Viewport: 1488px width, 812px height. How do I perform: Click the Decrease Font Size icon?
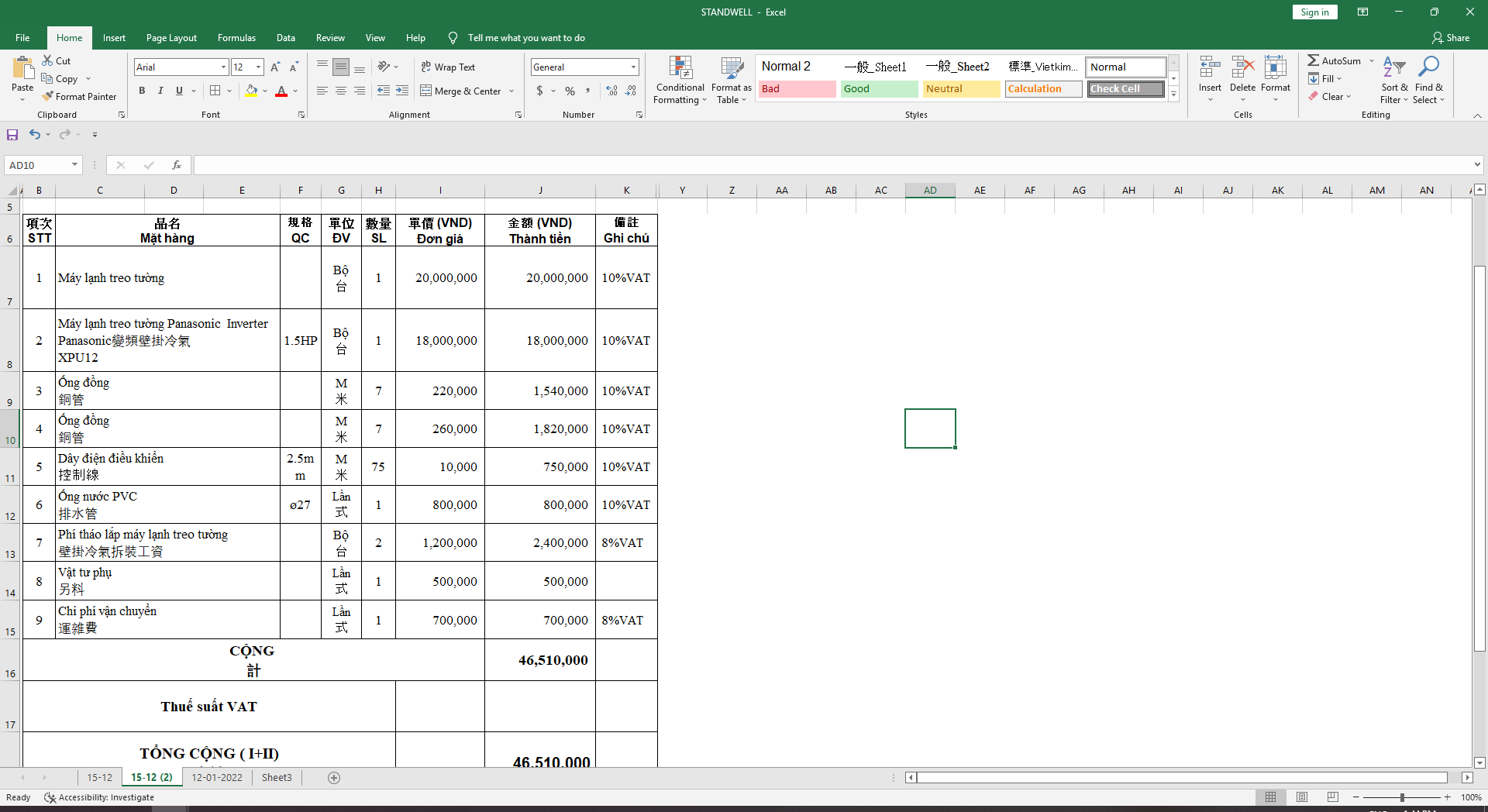tap(294, 67)
